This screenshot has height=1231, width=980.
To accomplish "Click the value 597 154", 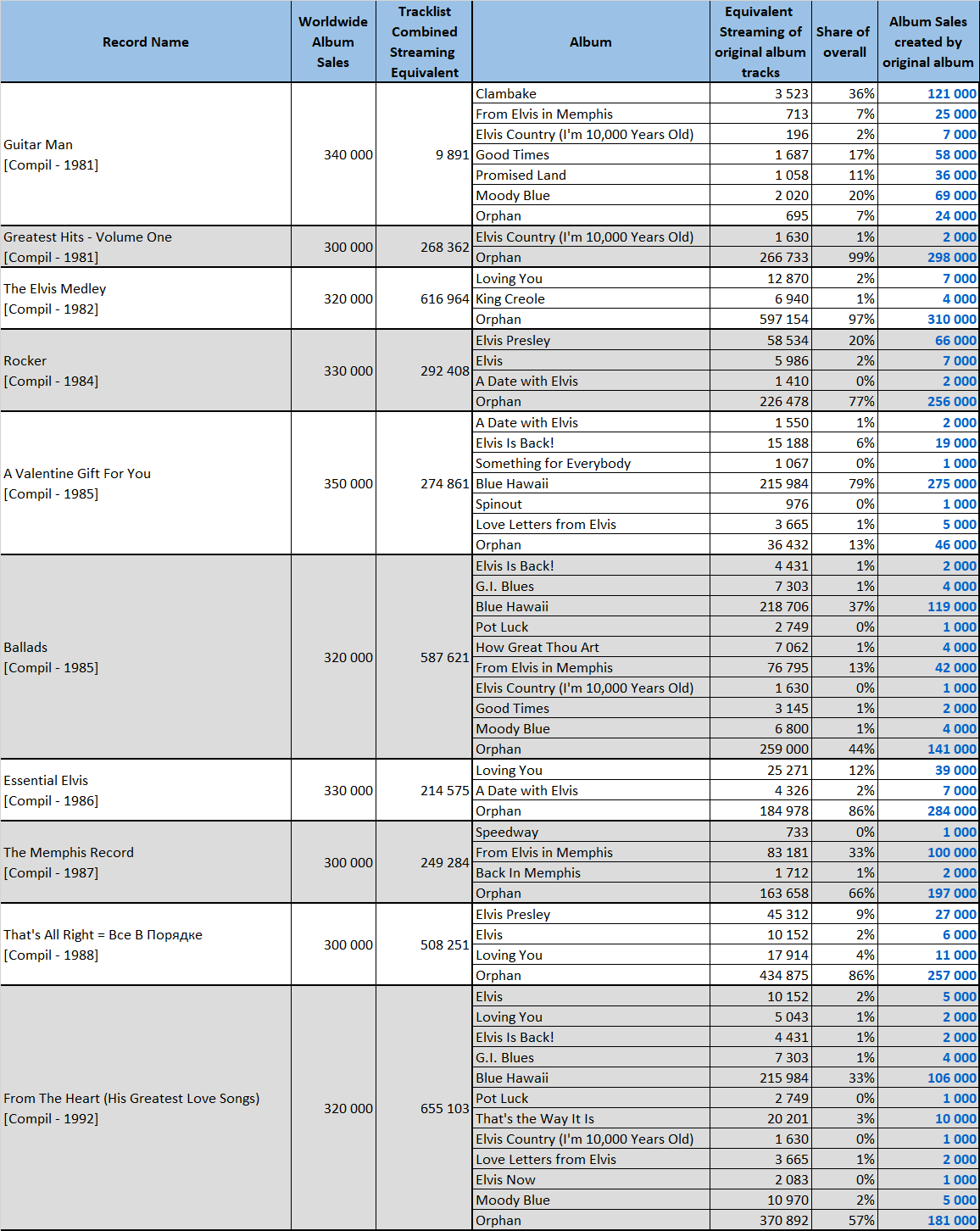I will point(760,319).
